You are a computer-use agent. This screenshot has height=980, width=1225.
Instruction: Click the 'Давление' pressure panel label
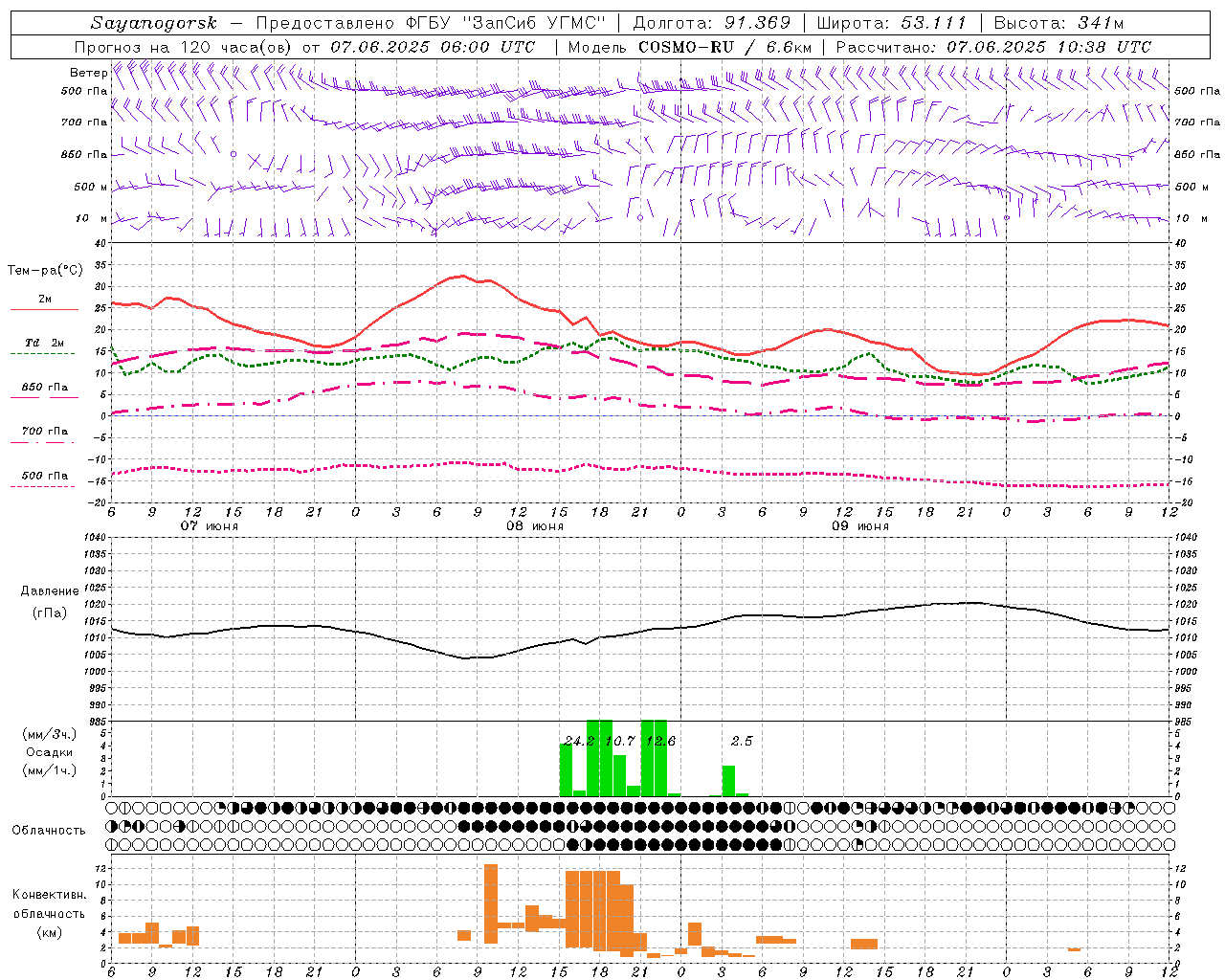point(50,591)
